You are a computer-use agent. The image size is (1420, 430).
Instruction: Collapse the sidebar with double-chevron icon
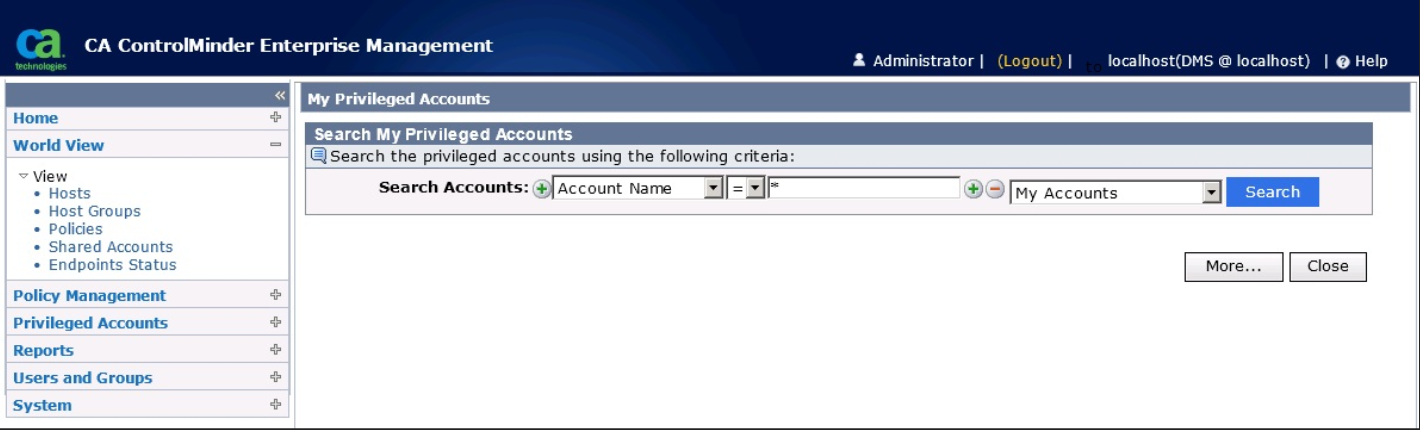pos(280,95)
